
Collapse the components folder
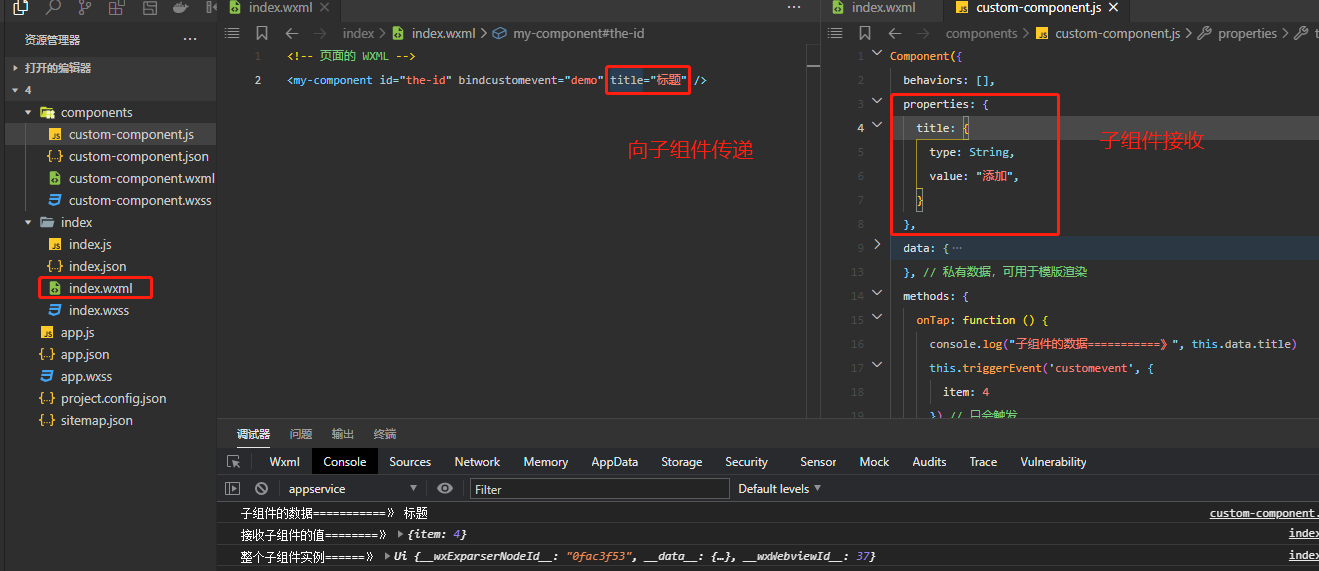click(x=29, y=112)
